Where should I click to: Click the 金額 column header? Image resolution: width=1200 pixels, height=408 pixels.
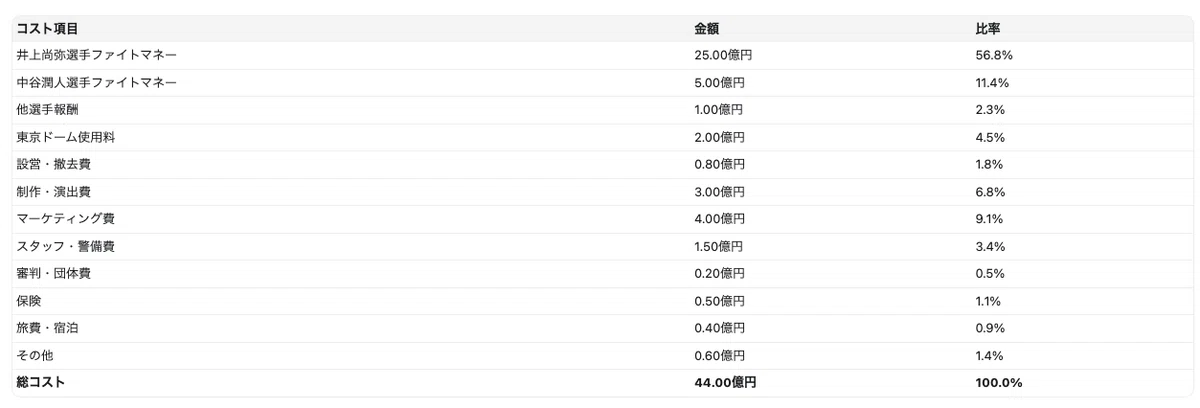click(707, 28)
